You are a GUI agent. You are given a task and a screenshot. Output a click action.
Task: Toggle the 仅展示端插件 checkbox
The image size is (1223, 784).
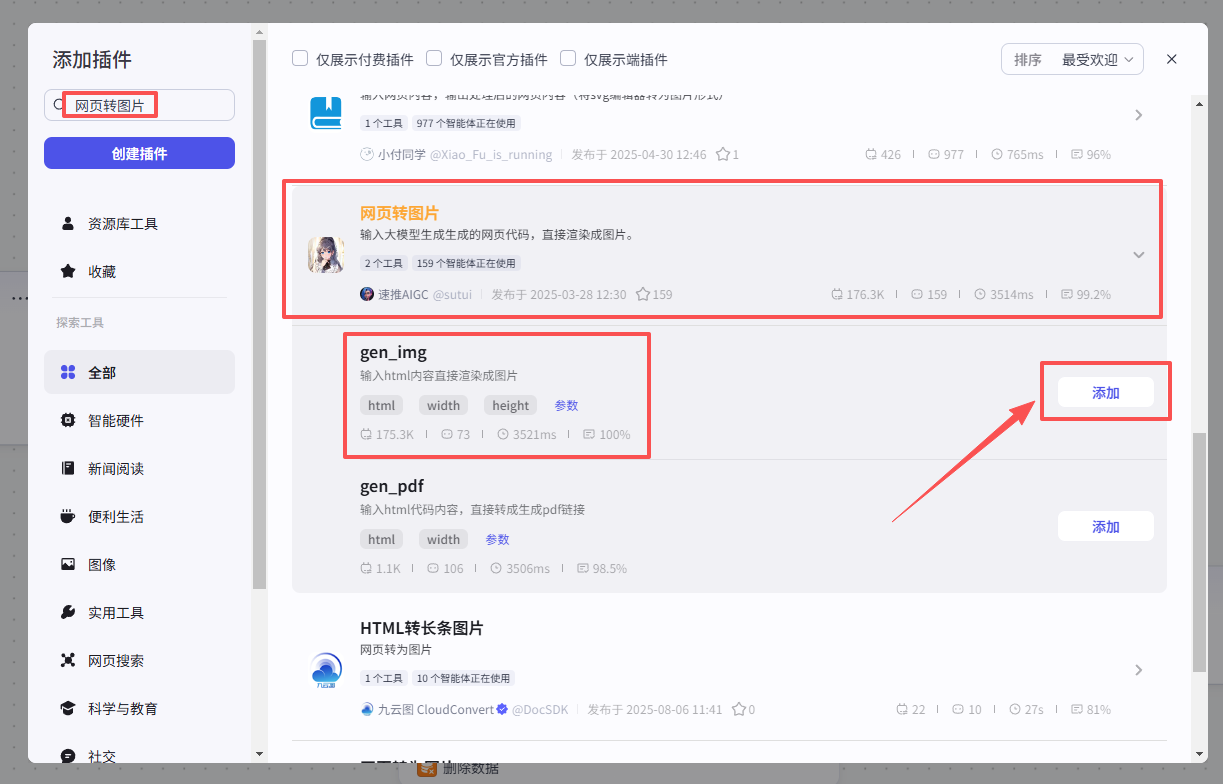[x=568, y=59]
